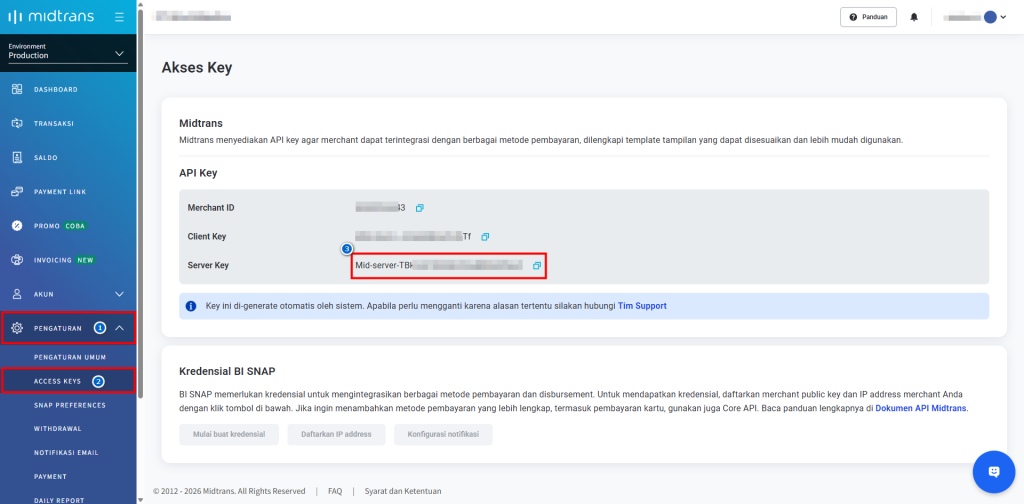Click the Payment Link sidebar icon
This screenshot has width=1024, height=504.
coord(18,191)
